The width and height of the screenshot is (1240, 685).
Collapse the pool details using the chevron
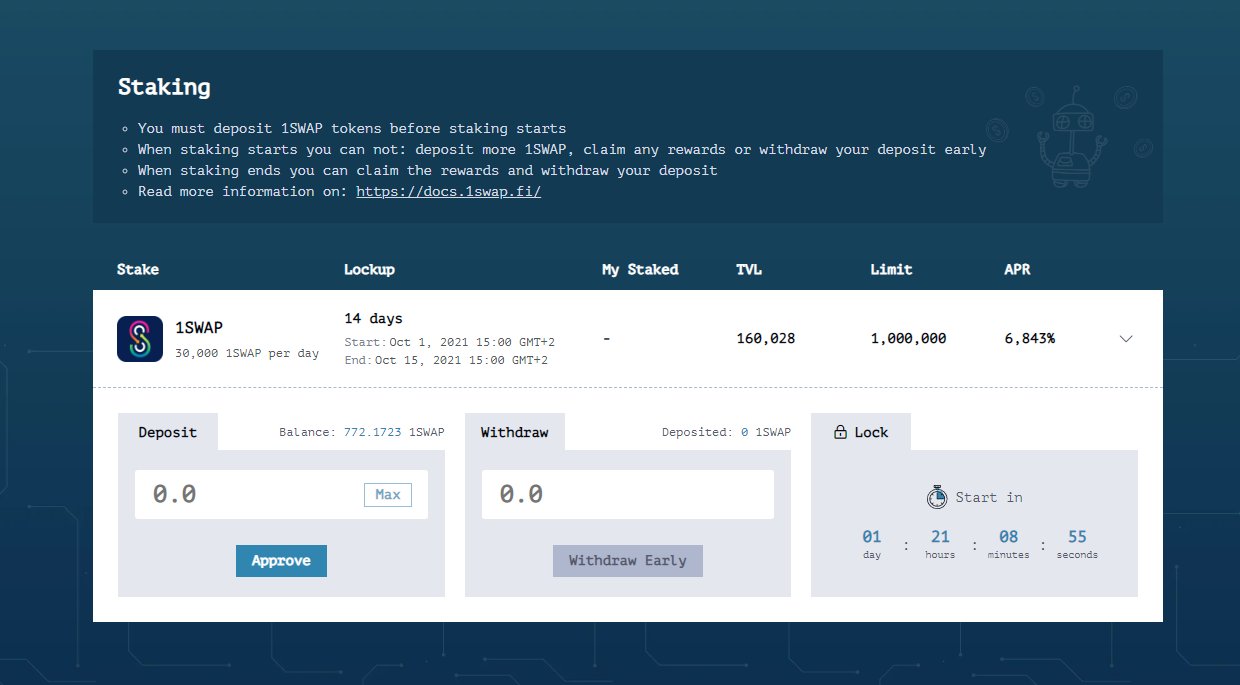tap(1126, 339)
